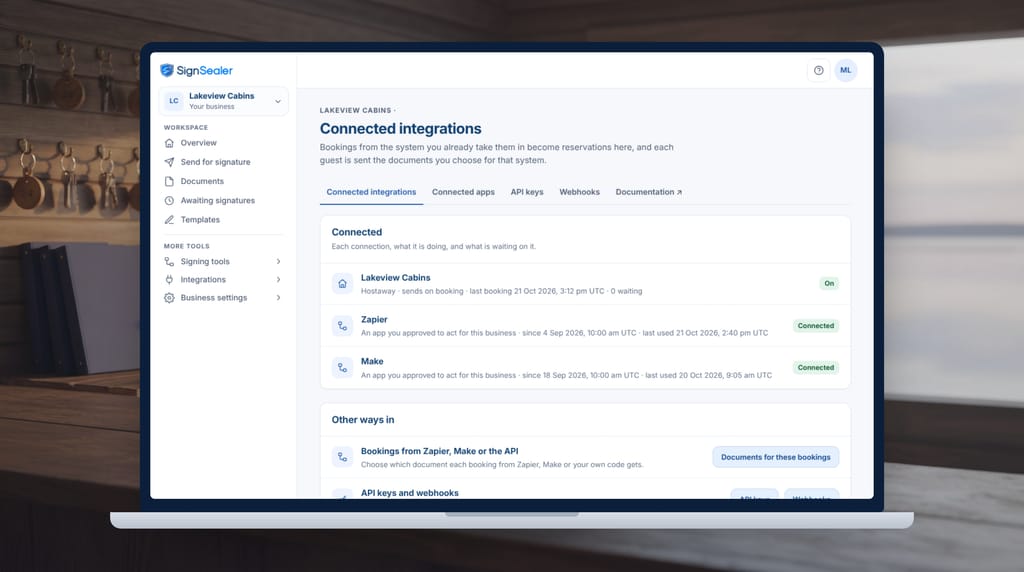Open the Make connected app row
The width and height of the screenshot is (1024, 572).
click(x=585, y=368)
